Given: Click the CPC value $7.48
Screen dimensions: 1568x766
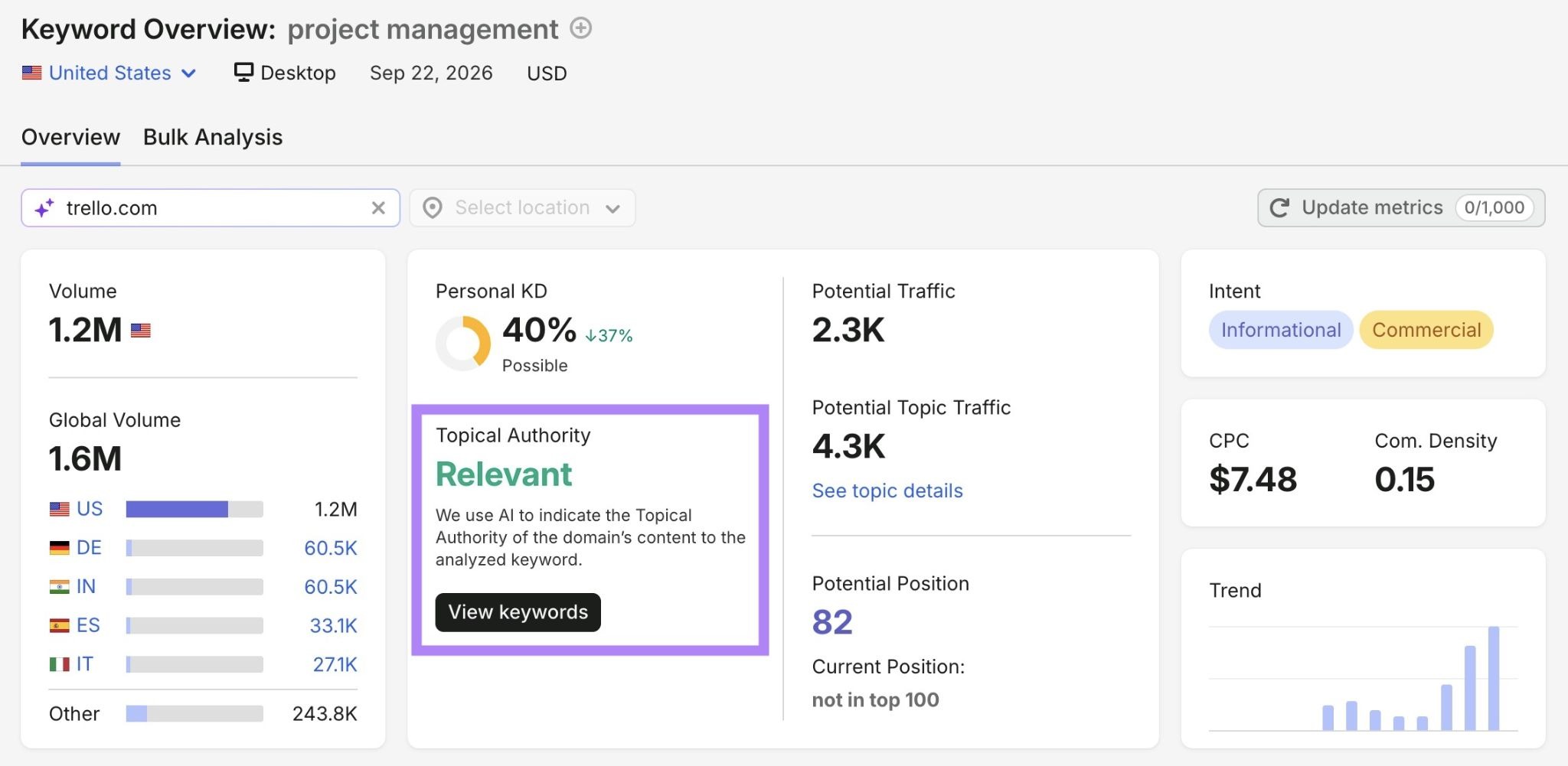Looking at the screenshot, I should click(x=1253, y=480).
